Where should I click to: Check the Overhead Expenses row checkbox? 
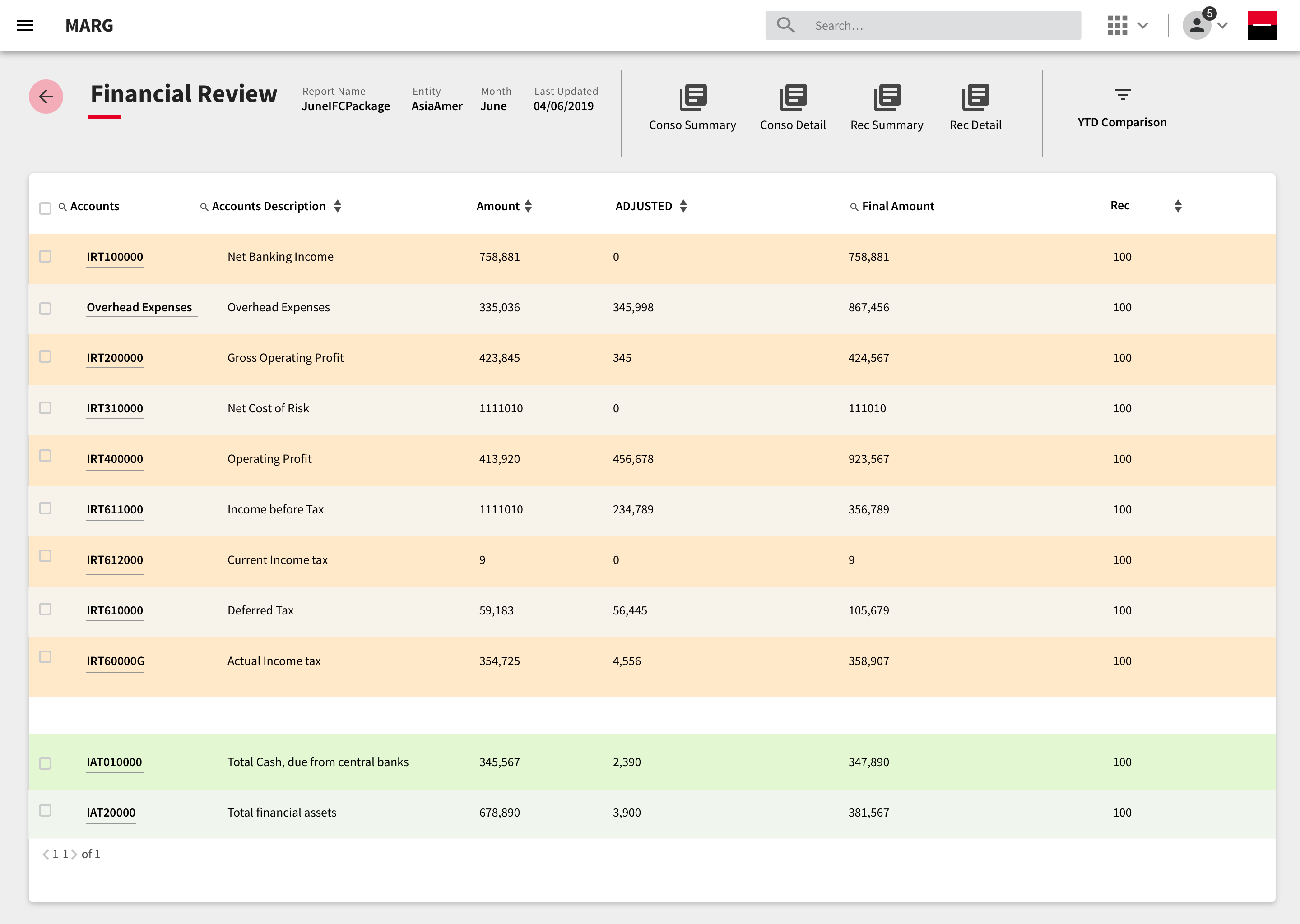[45, 309]
